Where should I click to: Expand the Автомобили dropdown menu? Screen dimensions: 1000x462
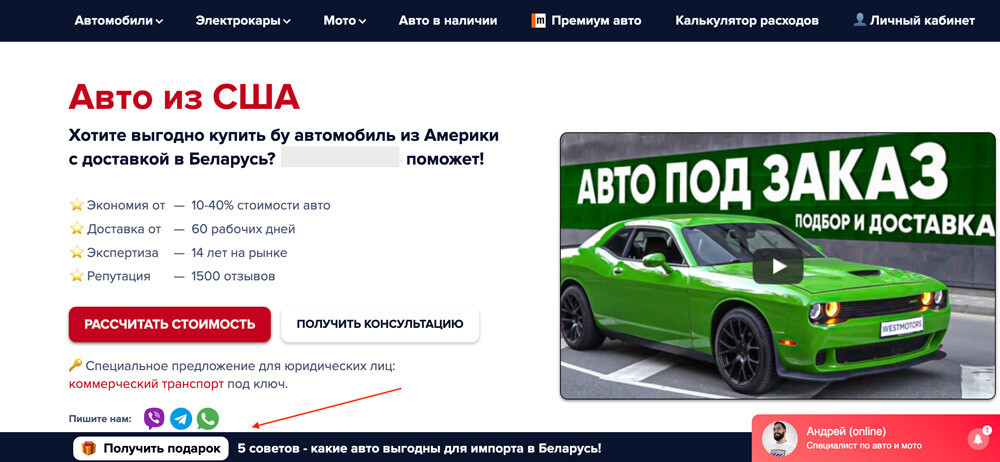(x=119, y=20)
